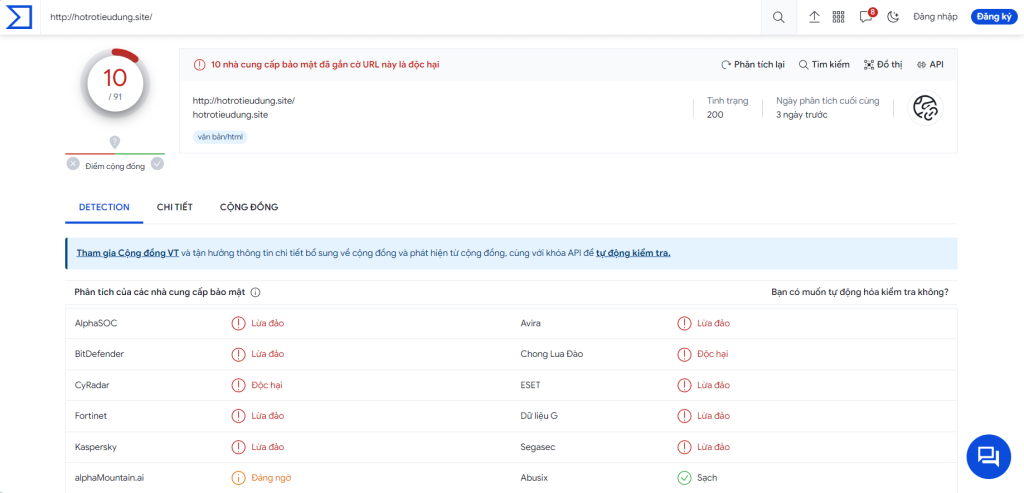Open notifications with red badge

[867, 16]
